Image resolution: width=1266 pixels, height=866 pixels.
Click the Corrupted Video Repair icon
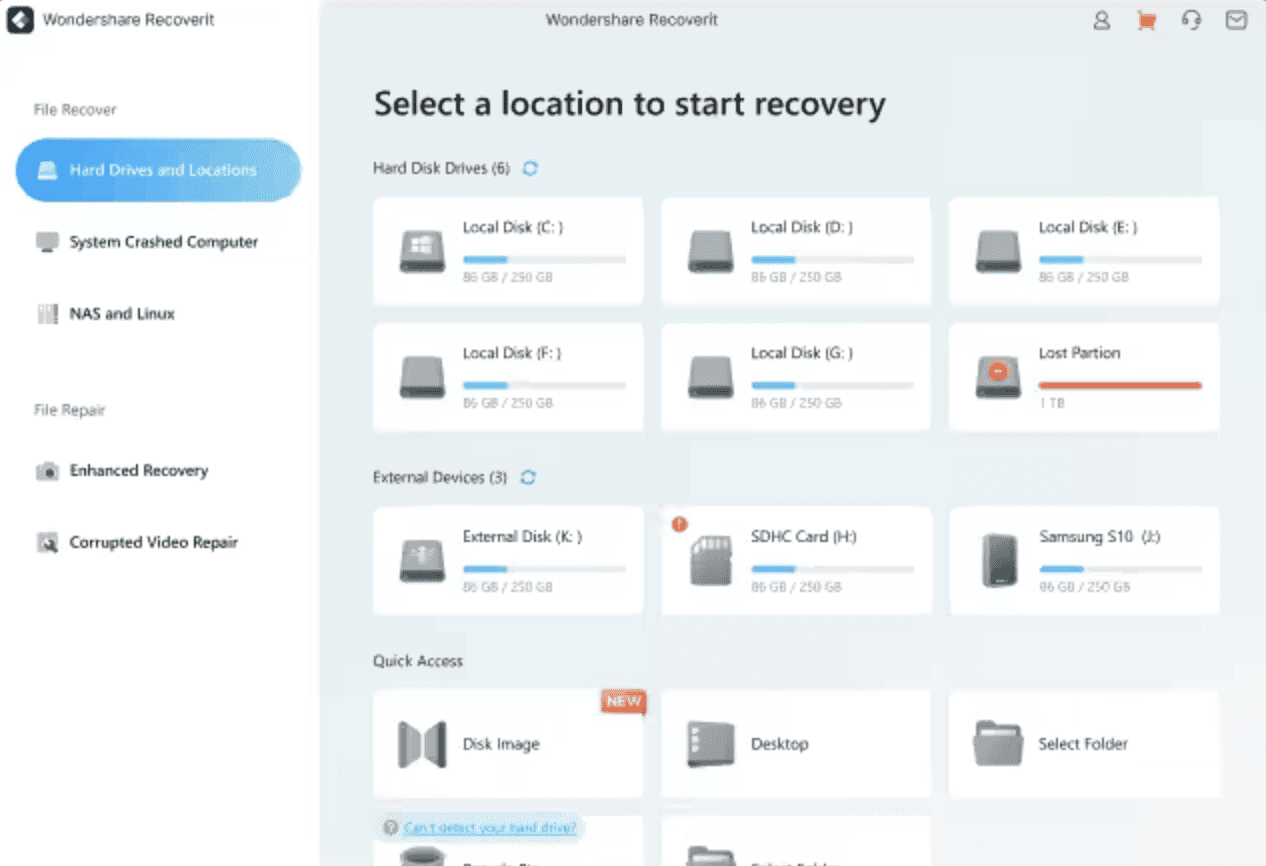click(x=47, y=543)
